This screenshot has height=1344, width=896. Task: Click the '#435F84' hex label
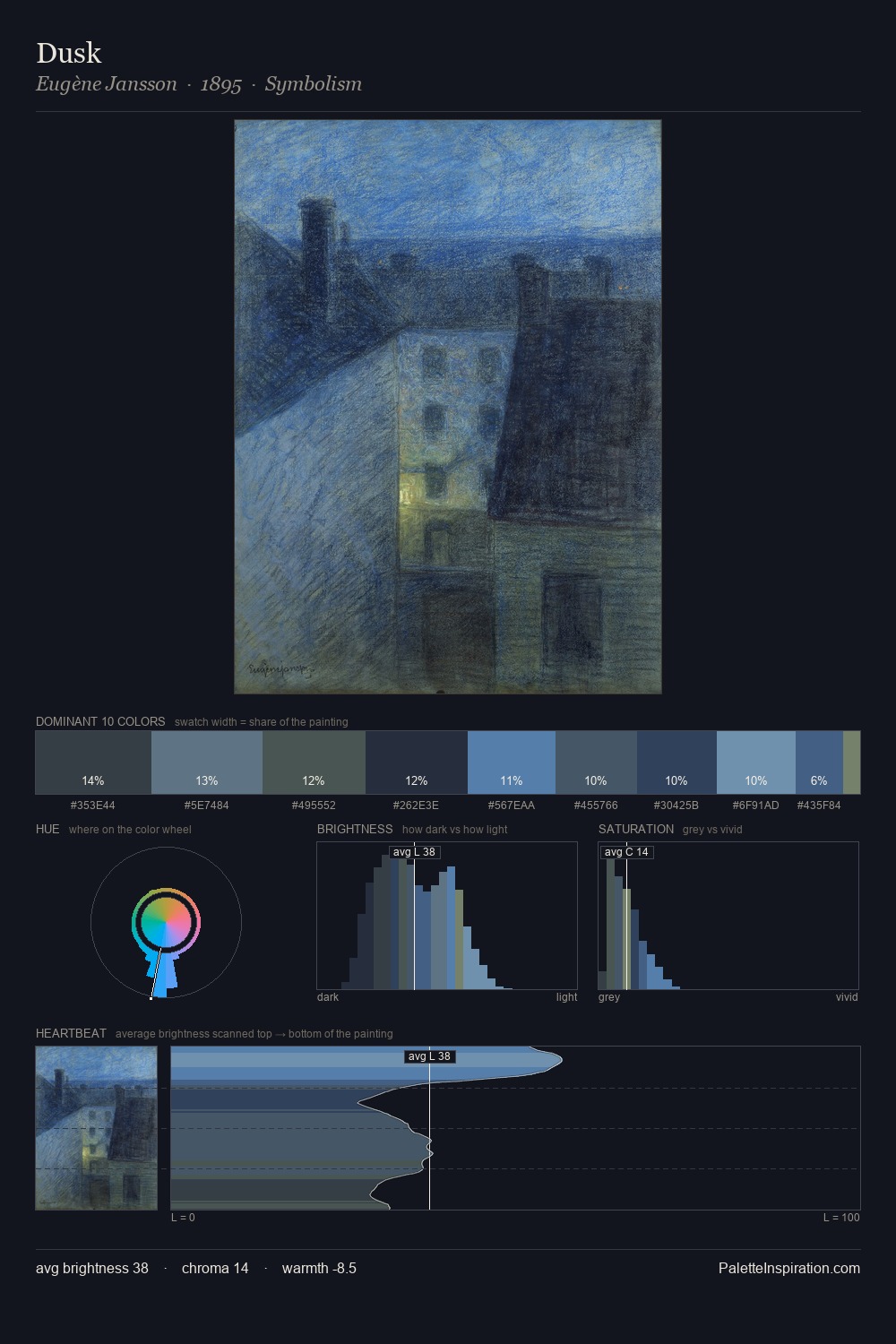[x=819, y=805]
